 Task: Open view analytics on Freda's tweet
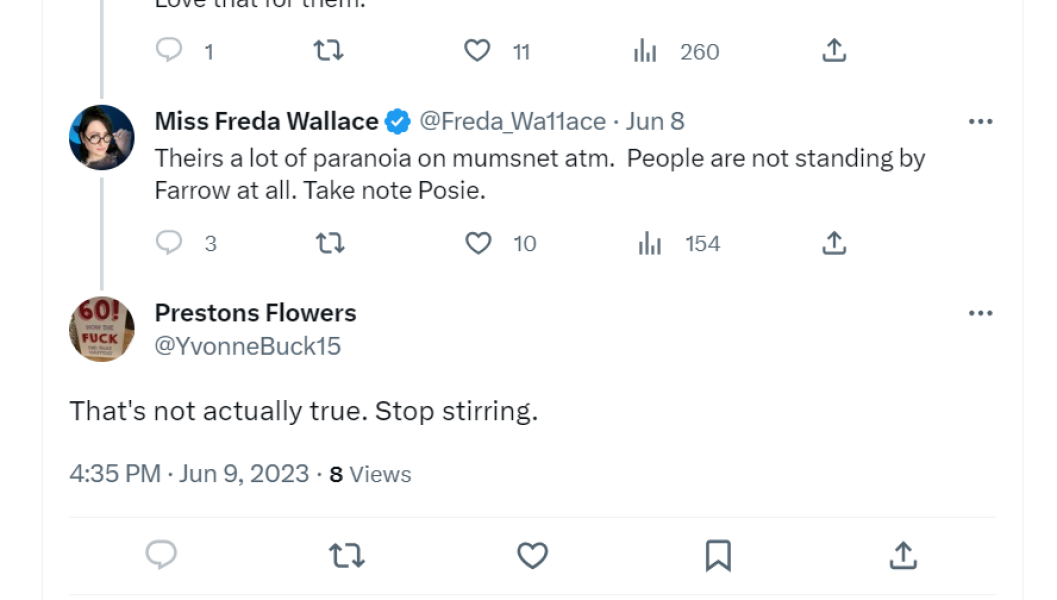[x=648, y=242]
